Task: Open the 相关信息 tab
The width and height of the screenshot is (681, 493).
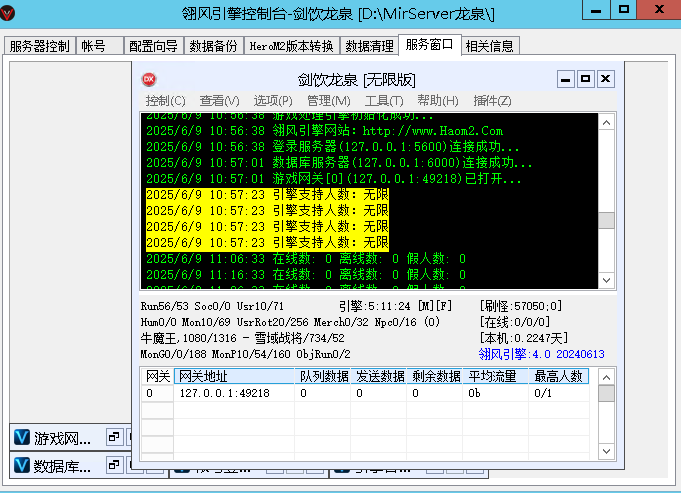Action: click(489, 46)
